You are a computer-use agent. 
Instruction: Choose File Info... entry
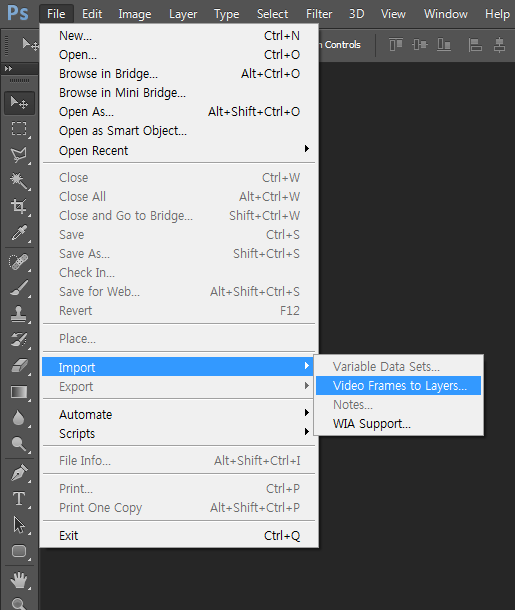pyautogui.click(x=179, y=461)
